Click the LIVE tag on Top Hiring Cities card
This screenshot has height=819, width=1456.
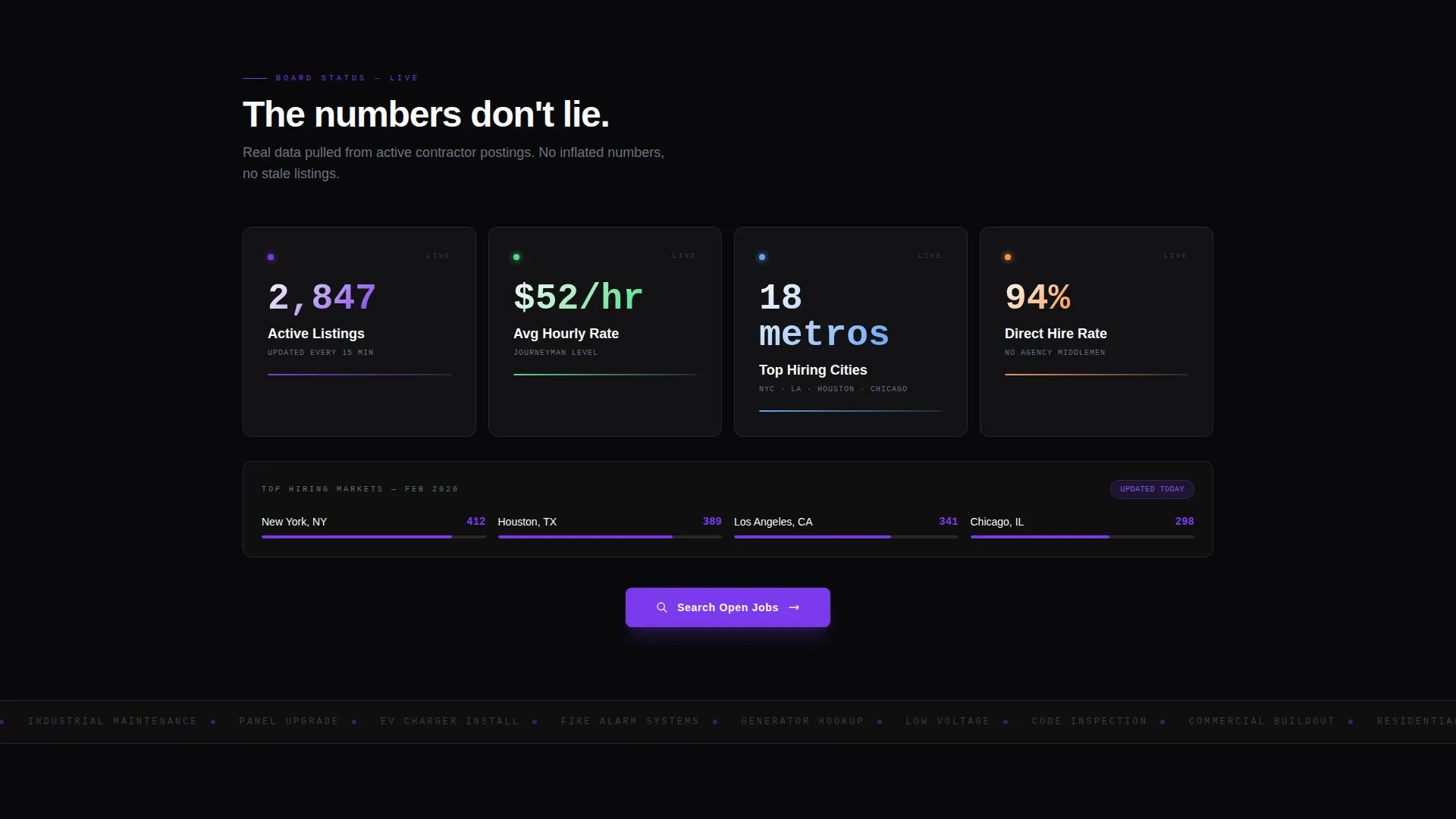930,256
